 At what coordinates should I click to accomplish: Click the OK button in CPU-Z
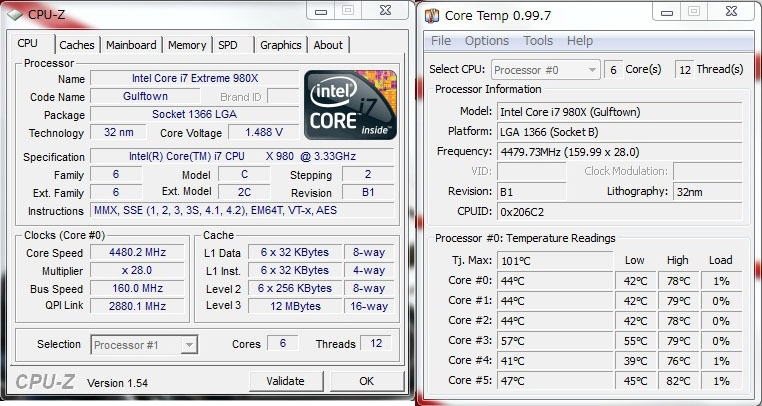click(367, 381)
